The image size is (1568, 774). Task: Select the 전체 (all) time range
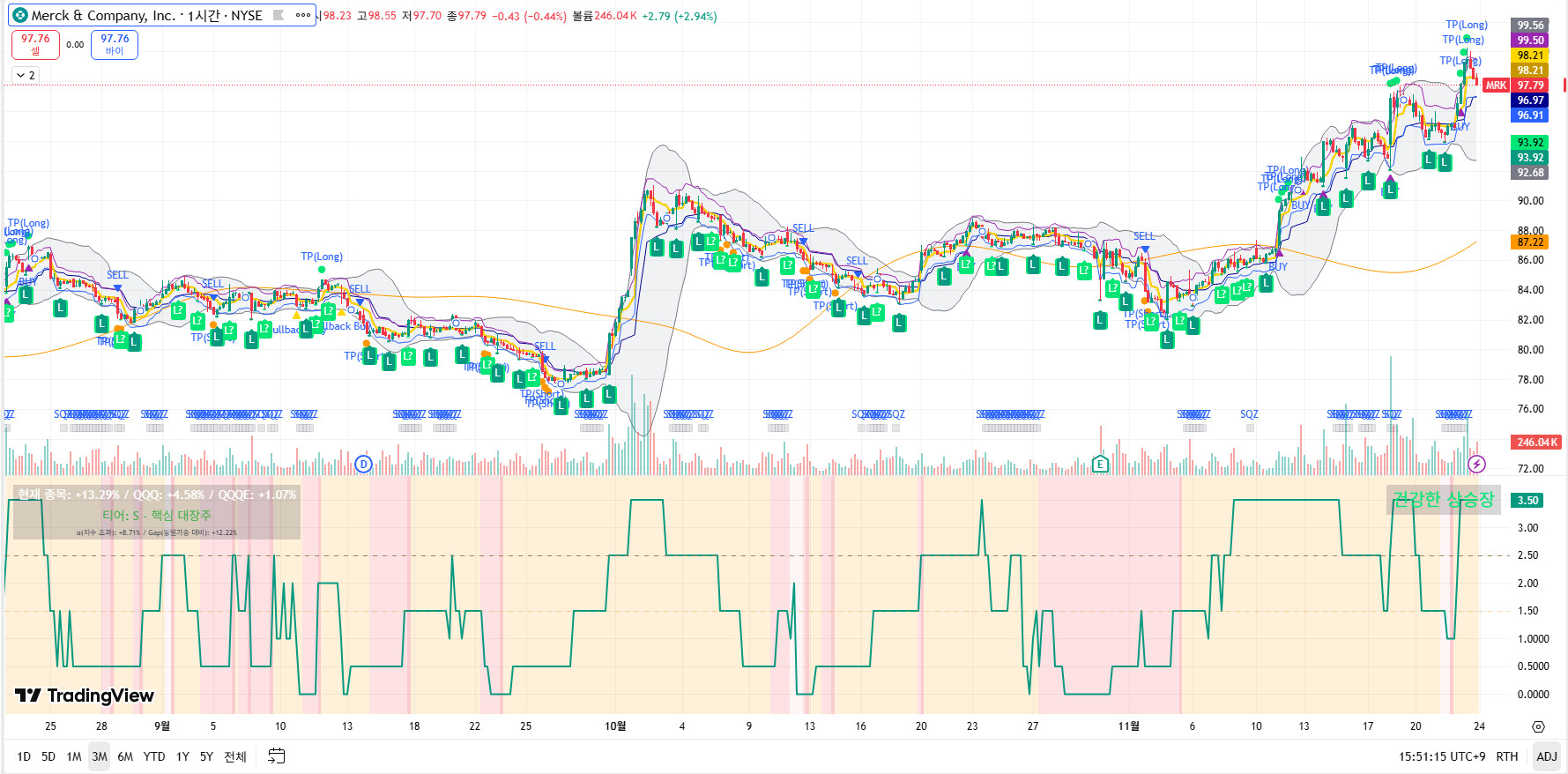pos(234,756)
